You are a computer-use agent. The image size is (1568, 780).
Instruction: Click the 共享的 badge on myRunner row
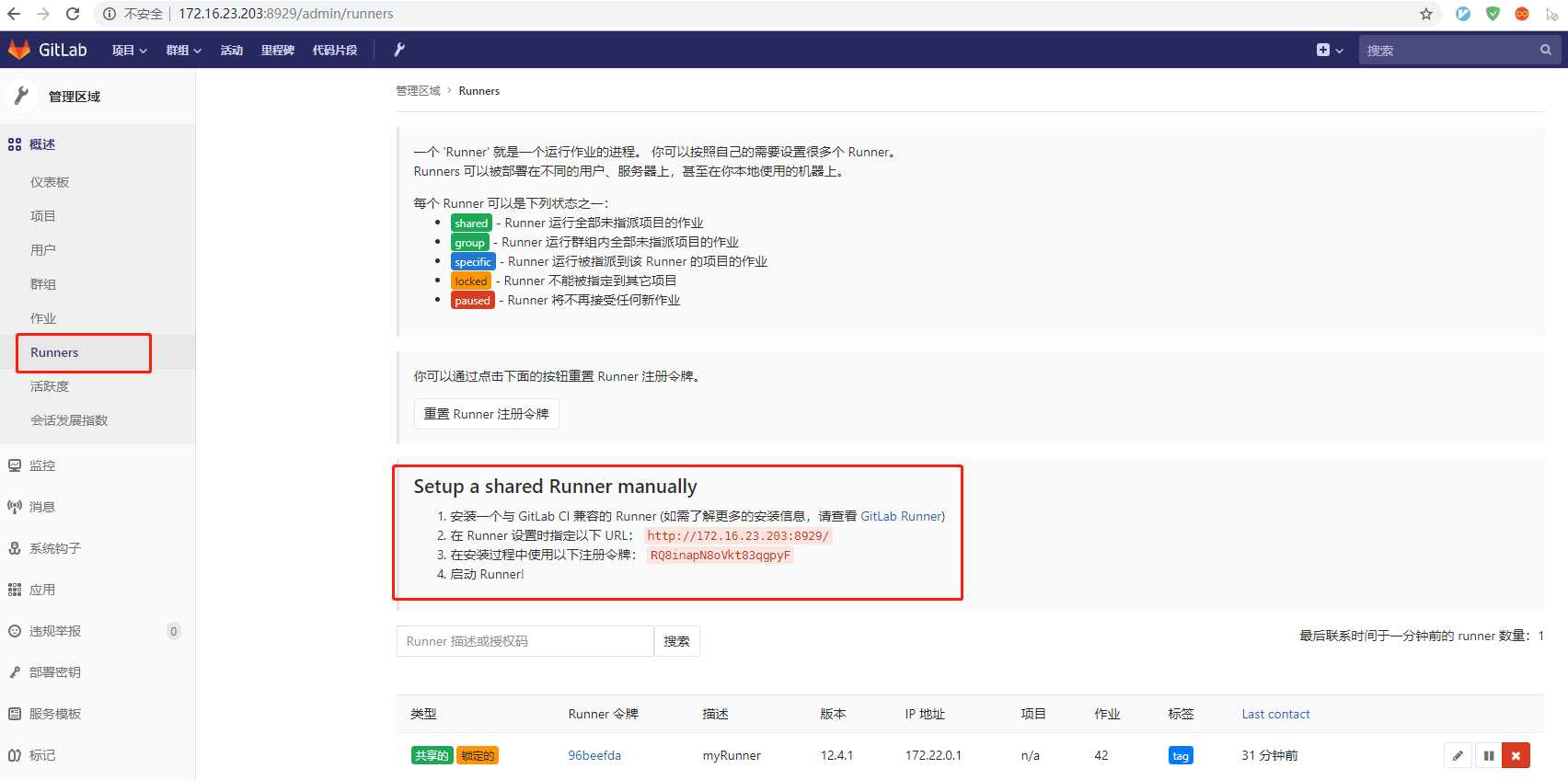point(432,755)
